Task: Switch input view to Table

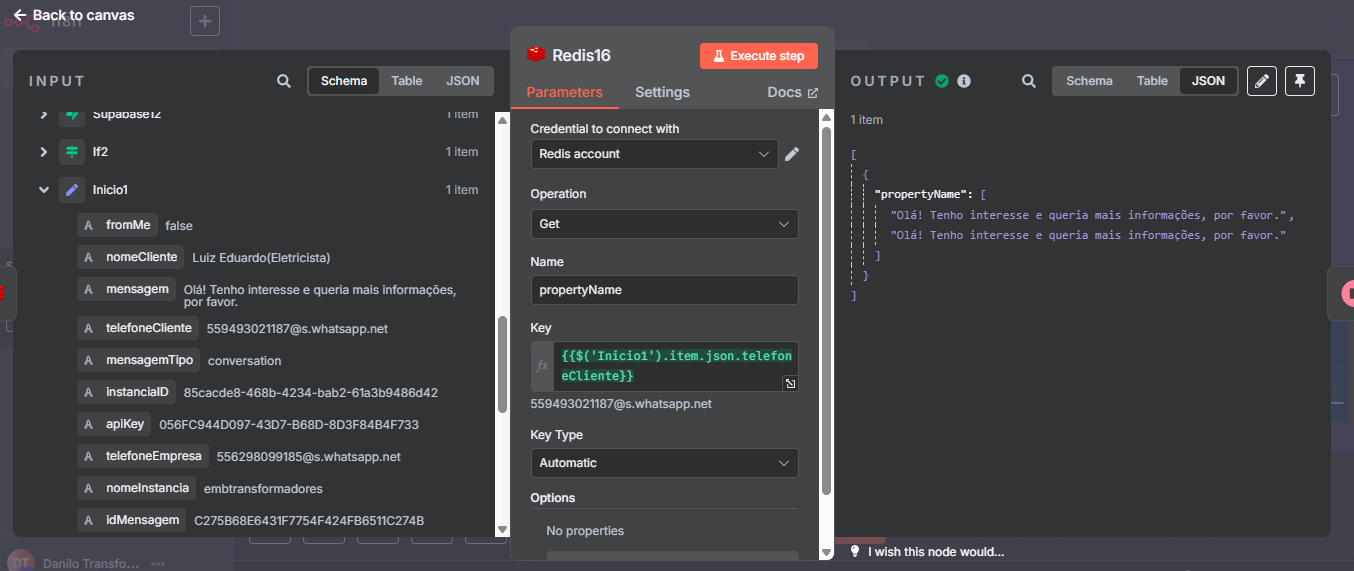Action: (407, 81)
